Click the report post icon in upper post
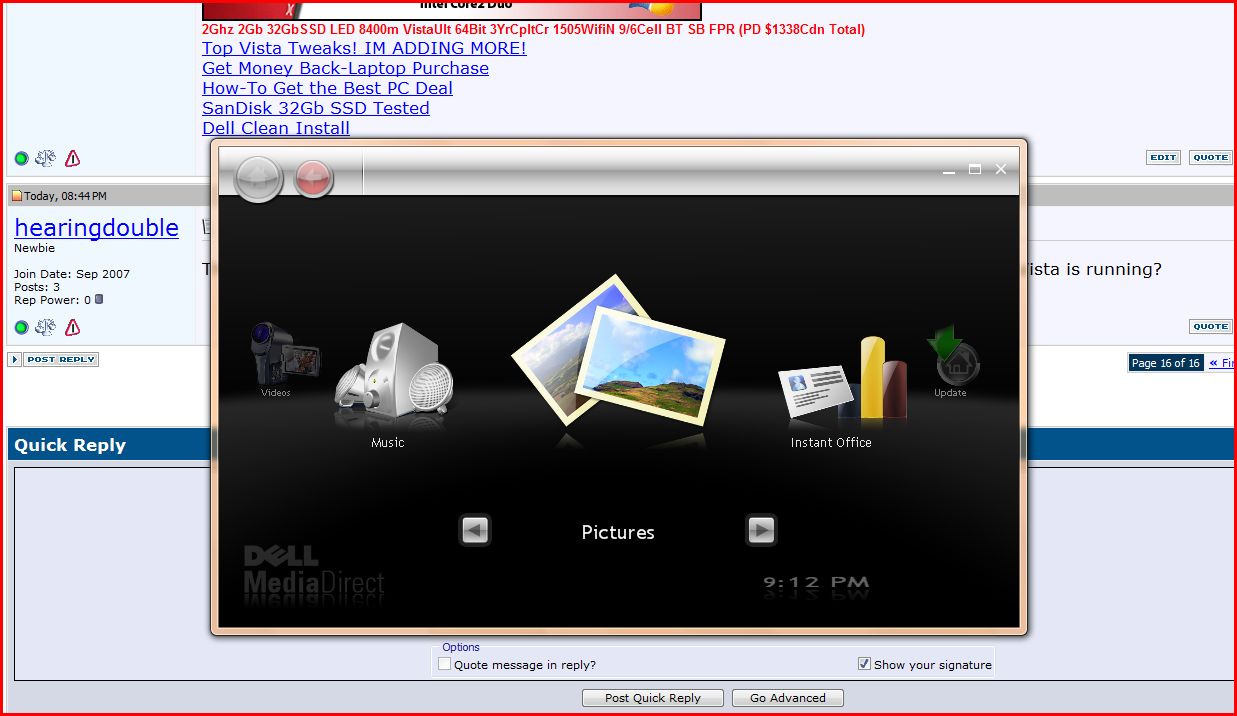1237x716 pixels. click(73, 158)
